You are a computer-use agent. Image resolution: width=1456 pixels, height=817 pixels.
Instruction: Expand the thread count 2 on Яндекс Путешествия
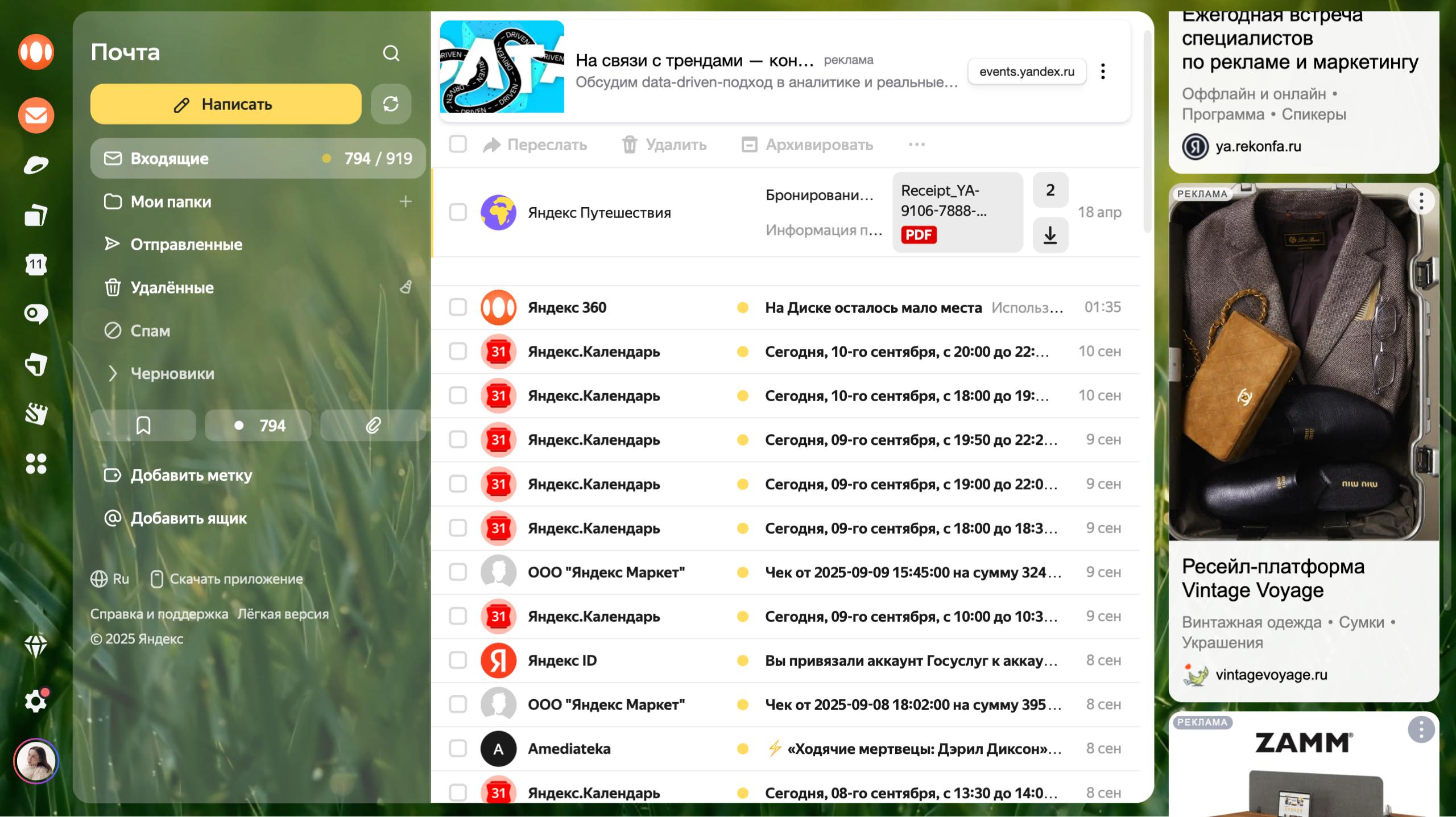[x=1050, y=190]
